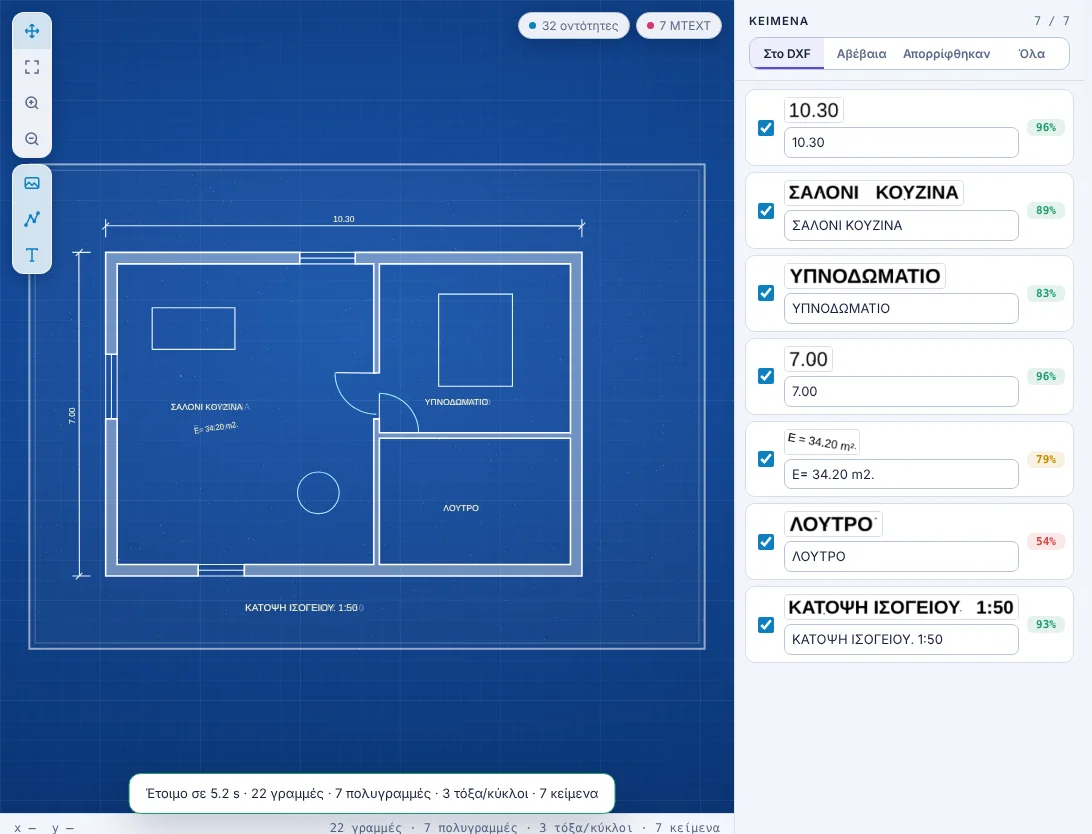Select the ΥΠΝΟΔΩΜΑΤΙΟ label on the drawing
The height and width of the screenshot is (834, 1092).
pos(457,402)
